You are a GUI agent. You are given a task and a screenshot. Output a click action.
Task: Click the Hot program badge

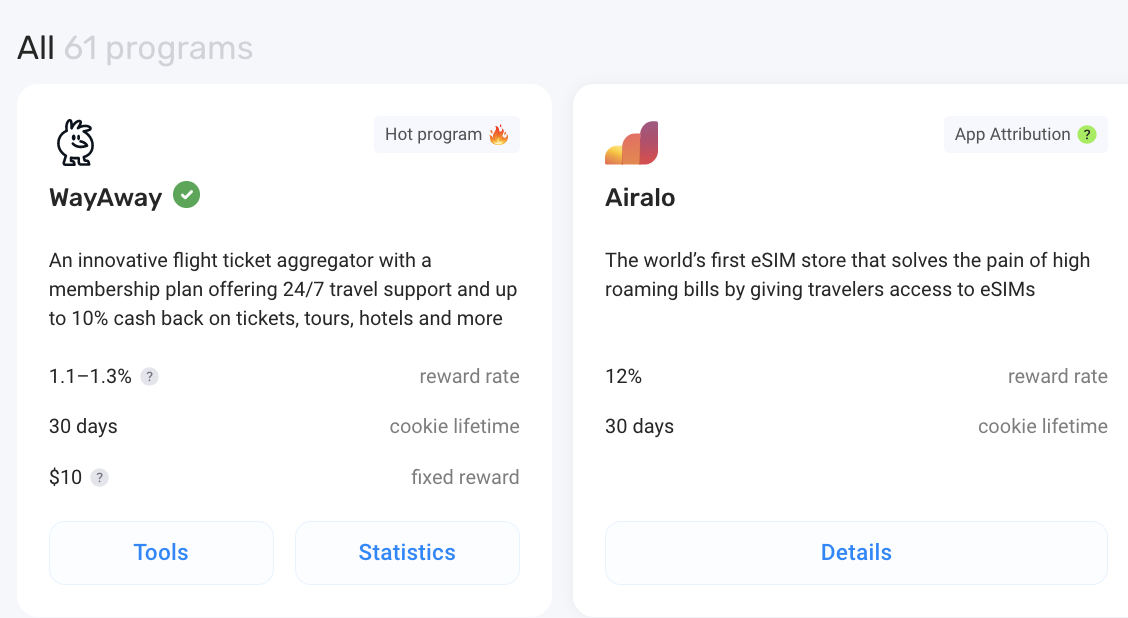pos(447,135)
